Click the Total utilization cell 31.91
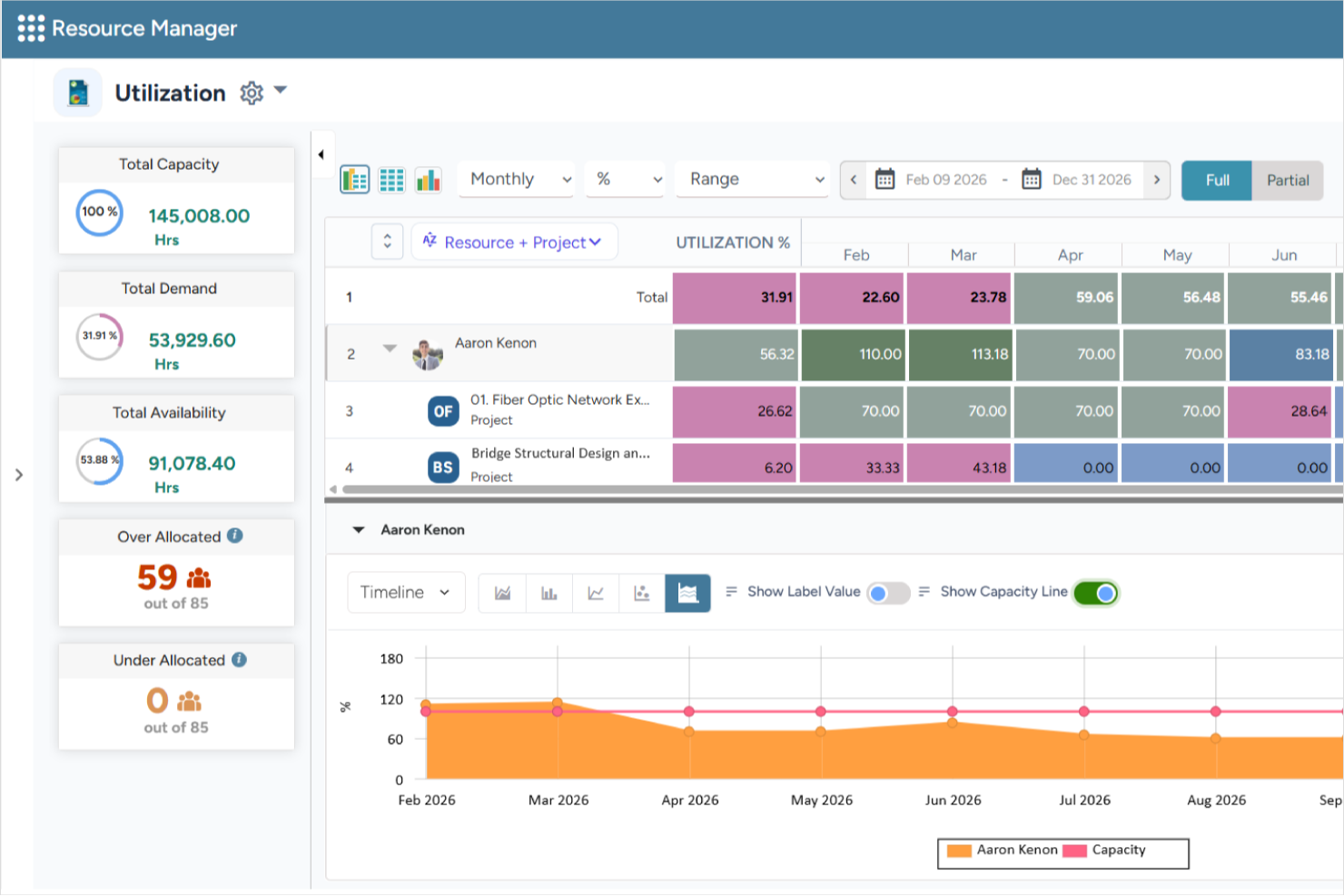The height and width of the screenshot is (896, 1344). tap(735, 298)
